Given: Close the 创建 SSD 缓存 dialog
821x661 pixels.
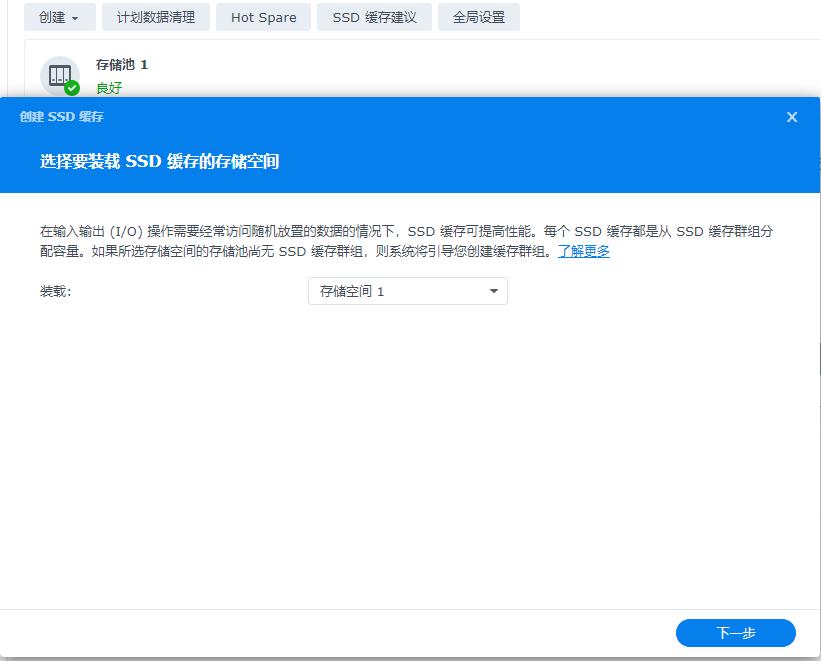Looking at the screenshot, I should click(792, 117).
